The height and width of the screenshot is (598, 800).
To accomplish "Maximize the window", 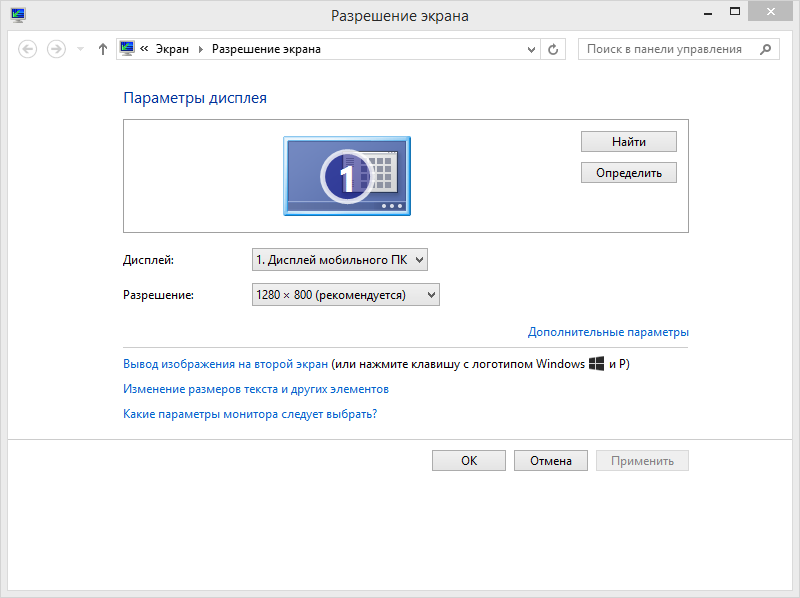I will tap(735, 12).
